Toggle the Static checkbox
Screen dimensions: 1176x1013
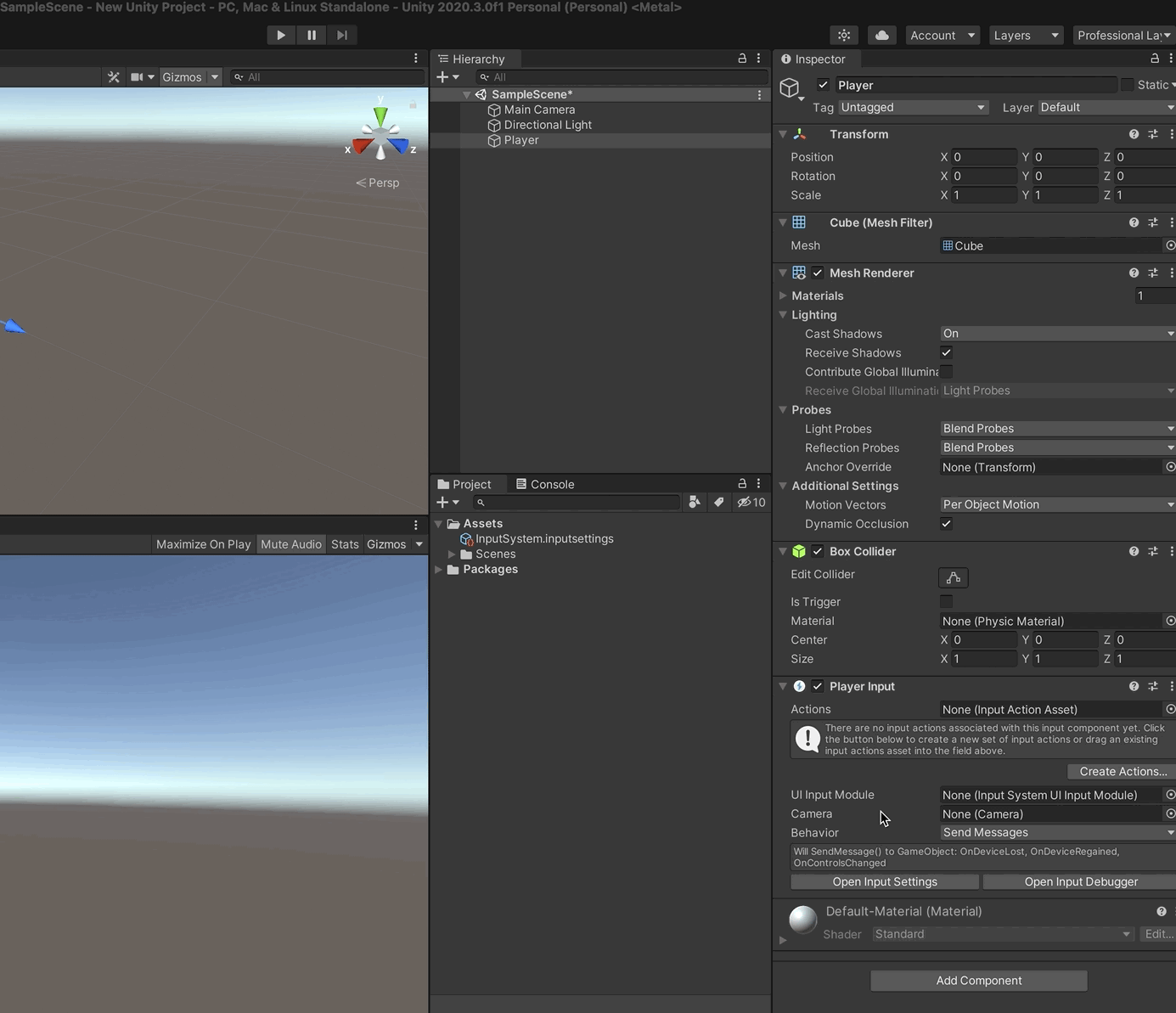point(1127,85)
